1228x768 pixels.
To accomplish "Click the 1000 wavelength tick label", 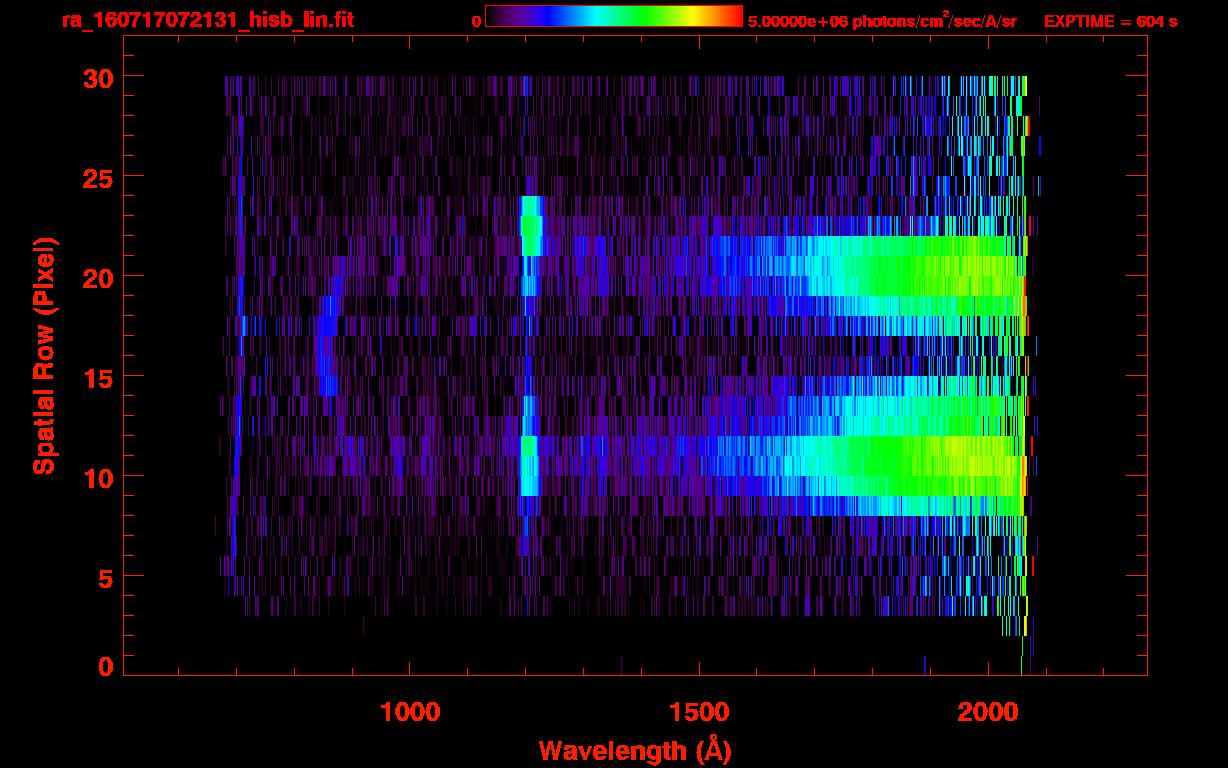I will tap(410, 712).
